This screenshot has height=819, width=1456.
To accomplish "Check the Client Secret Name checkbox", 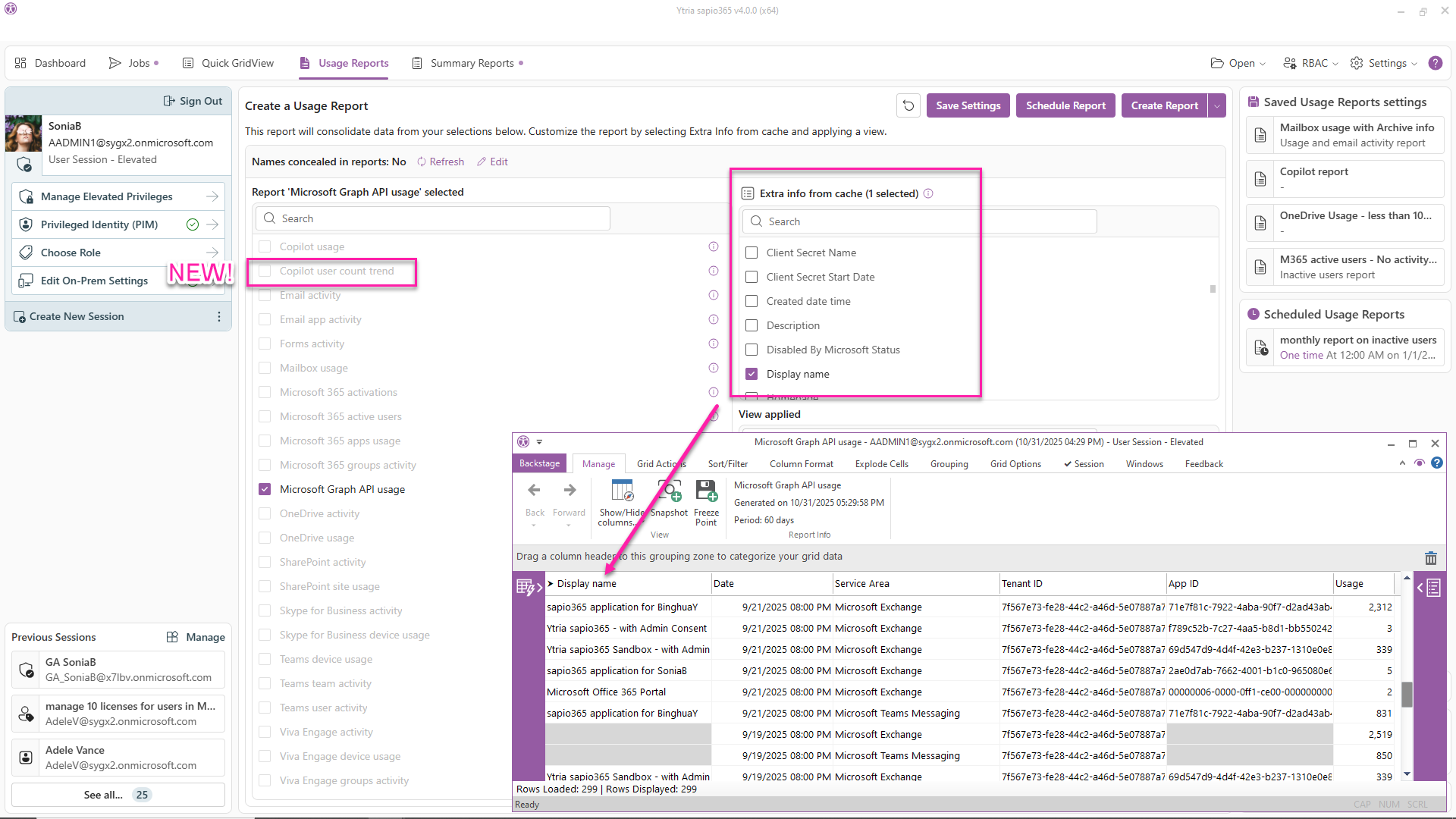I will click(752, 253).
